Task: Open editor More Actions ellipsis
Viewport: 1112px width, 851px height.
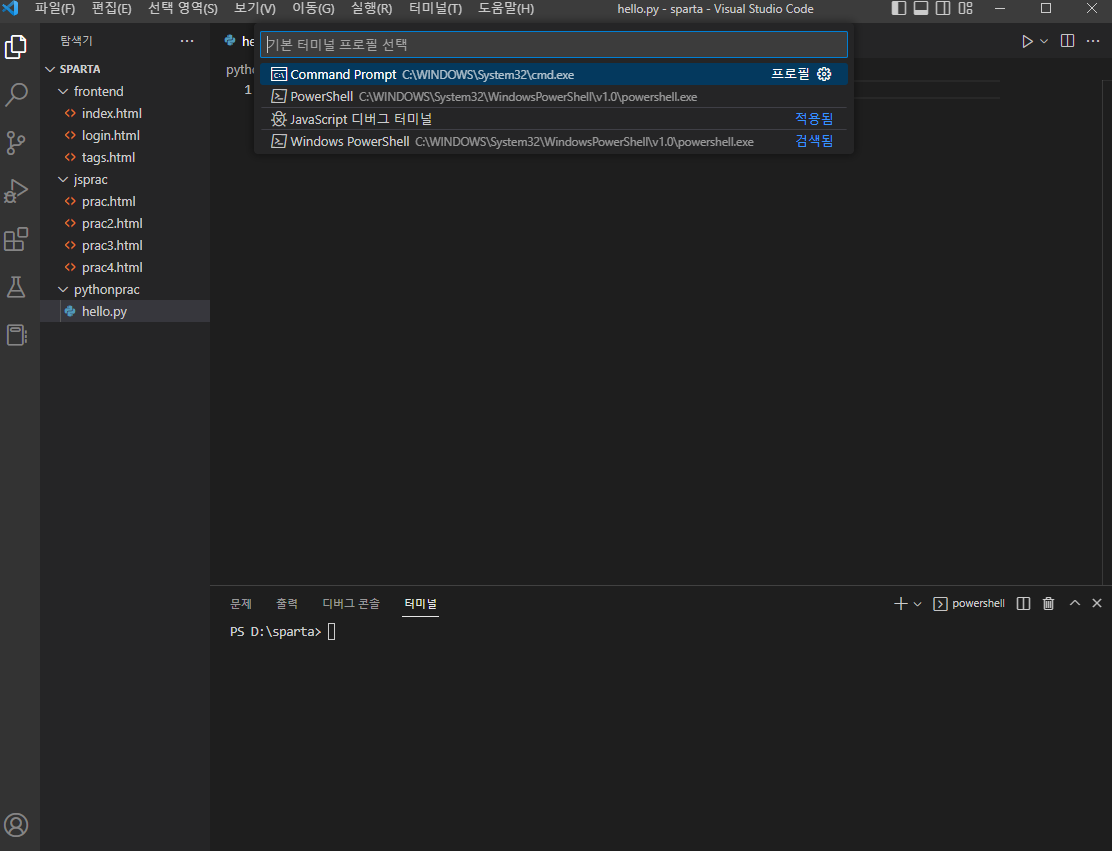Action: 1093,41
